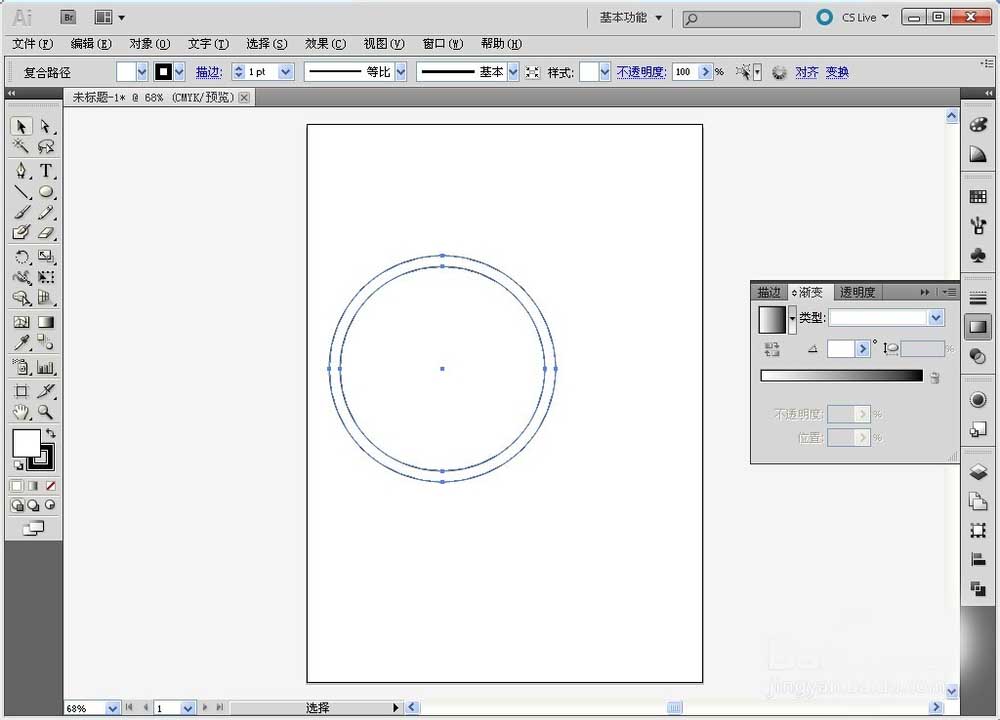Expand the stroke weight 1 pt dropdown

pyautogui.click(x=286, y=72)
